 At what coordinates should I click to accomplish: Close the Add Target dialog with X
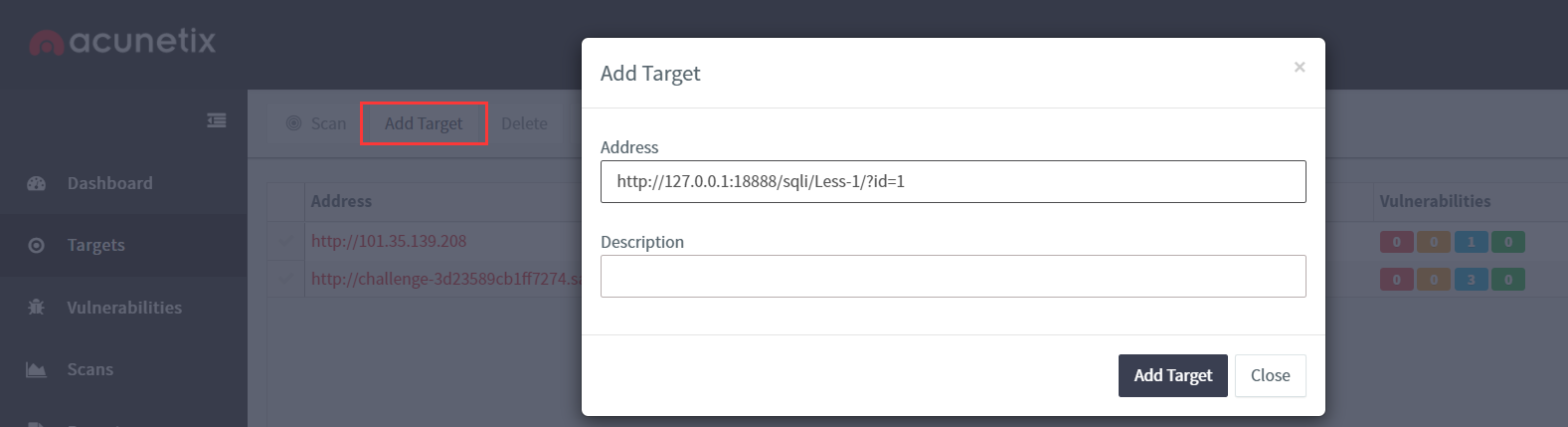point(1299,67)
